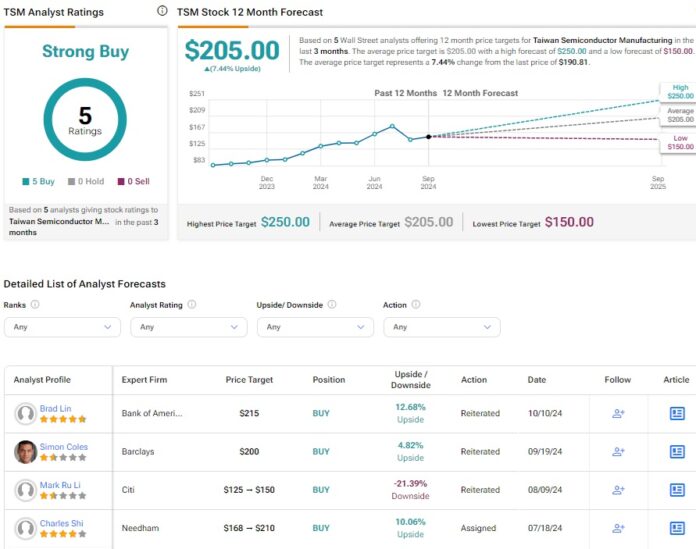Click the info icon beside TSM Analyst Ratings
This screenshot has width=696, height=549.
point(163,11)
